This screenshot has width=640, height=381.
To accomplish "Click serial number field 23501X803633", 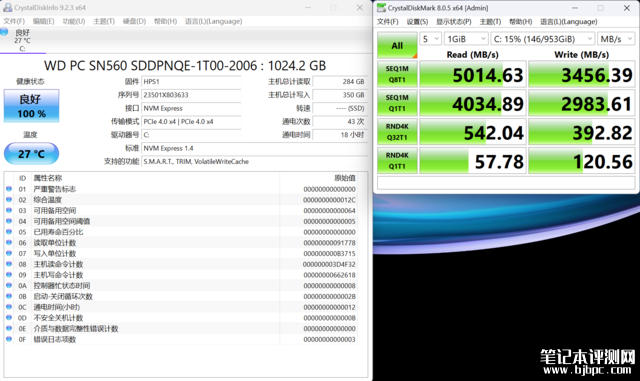I will [191, 95].
